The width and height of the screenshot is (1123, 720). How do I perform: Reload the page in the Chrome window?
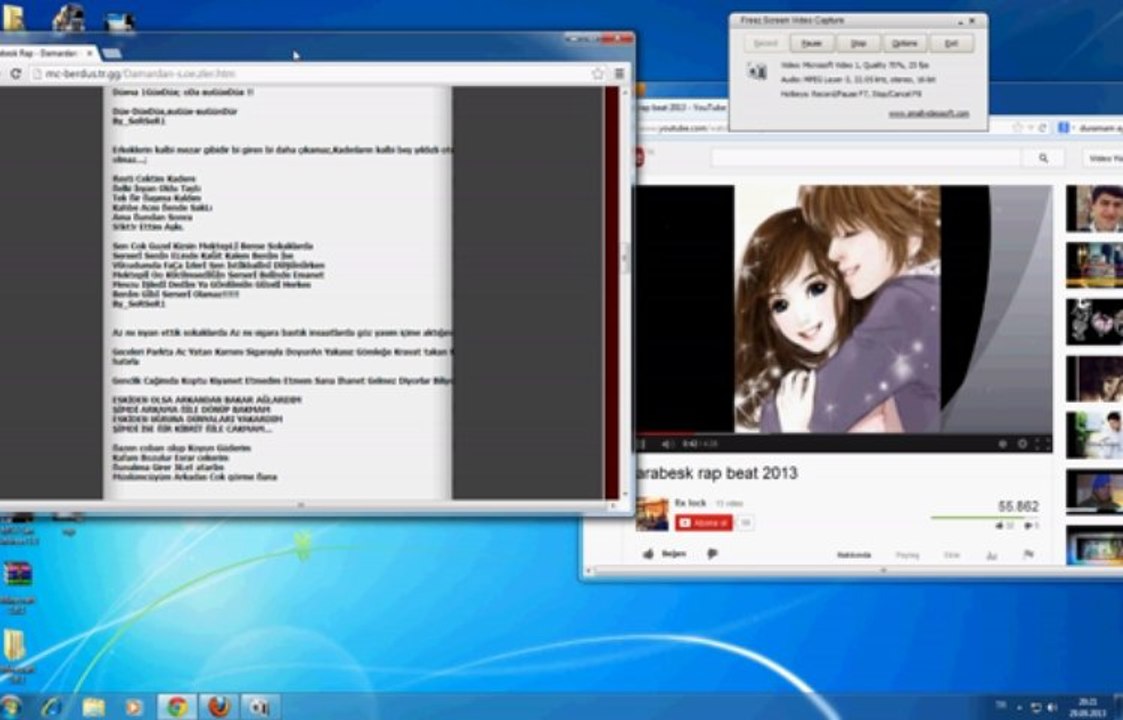(15, 74)
